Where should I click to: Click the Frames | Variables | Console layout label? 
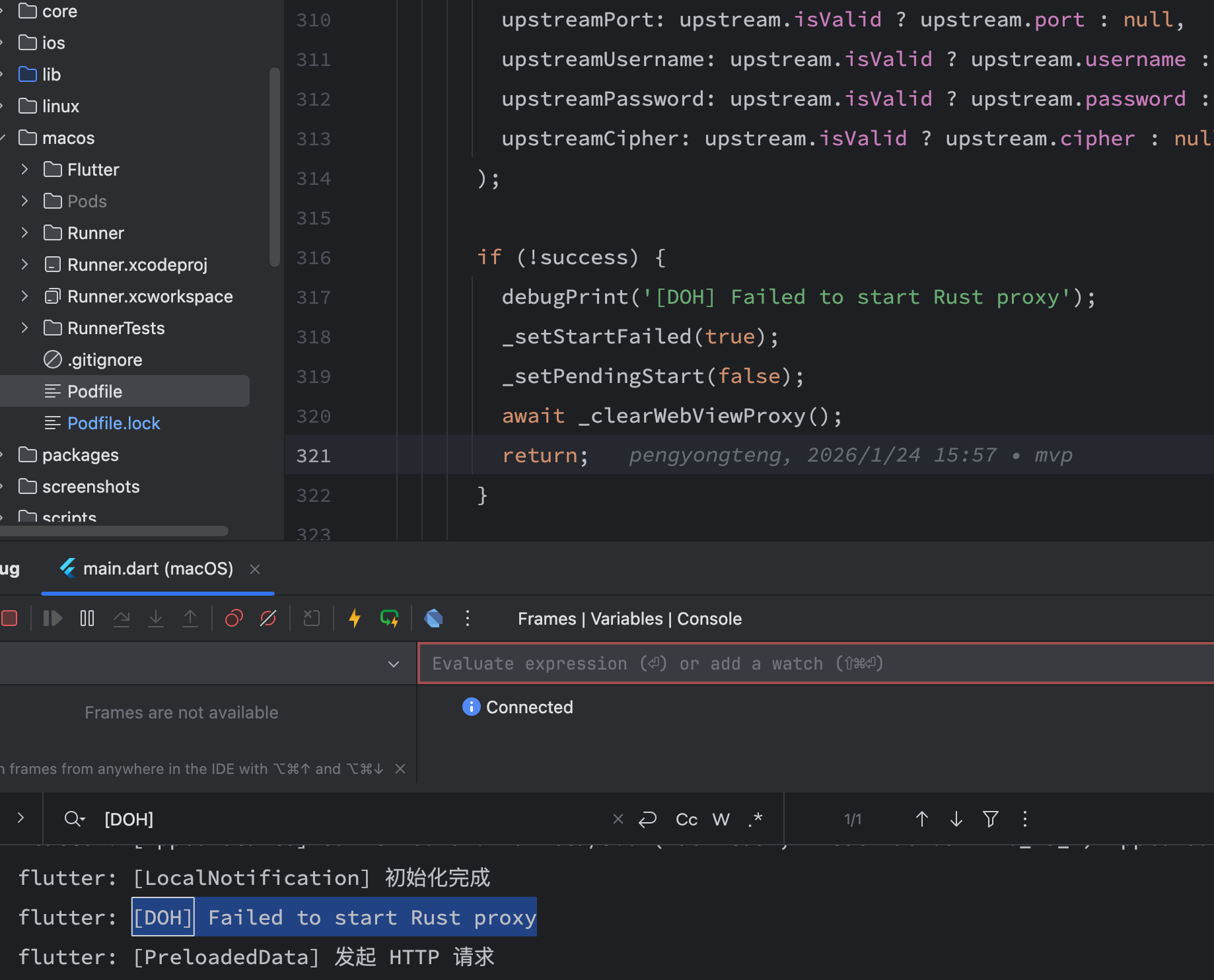click(x=629, y=619)
